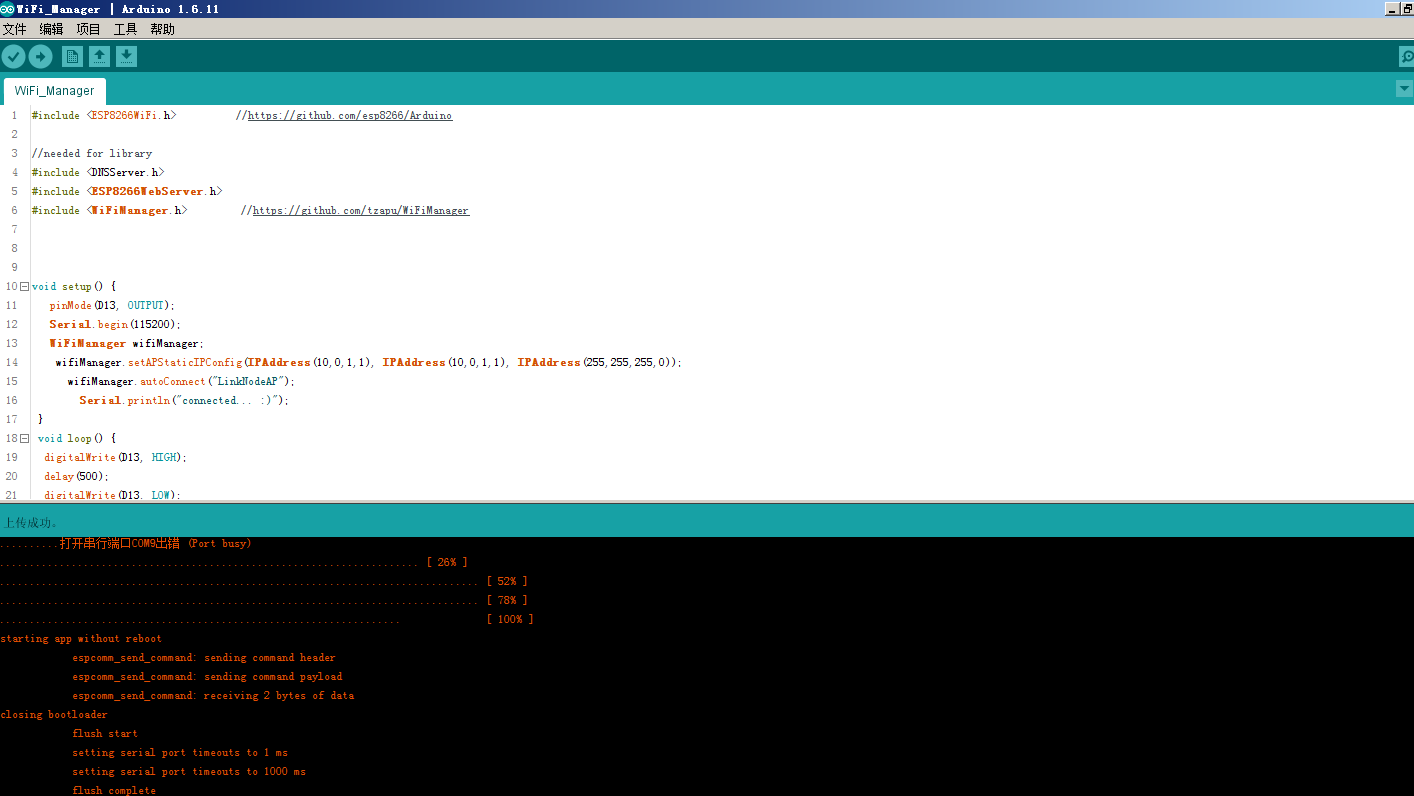Click the 'sending command header' log line

coord(204,658)
